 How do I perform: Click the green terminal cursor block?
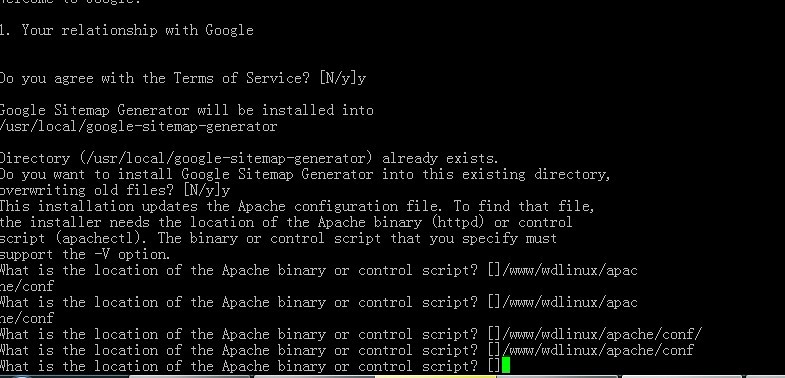pos(506,365)
